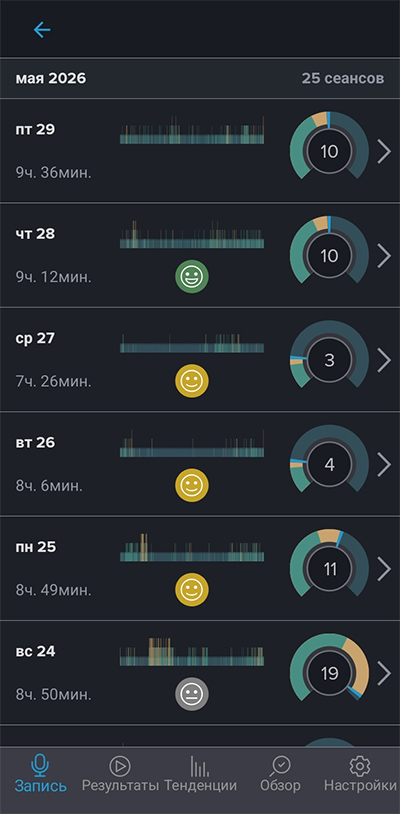
Task: Tap snore timeline graph for вс 24
Action: pos(192,652)
